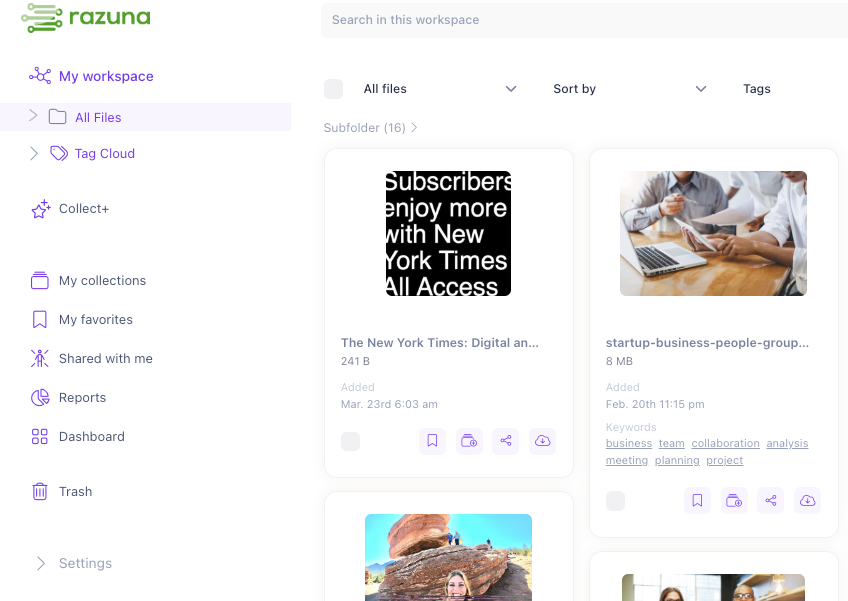This screenshot has height=601, width=848.
Task: Click the planning keyword link
Action: (x=677, y=460)
